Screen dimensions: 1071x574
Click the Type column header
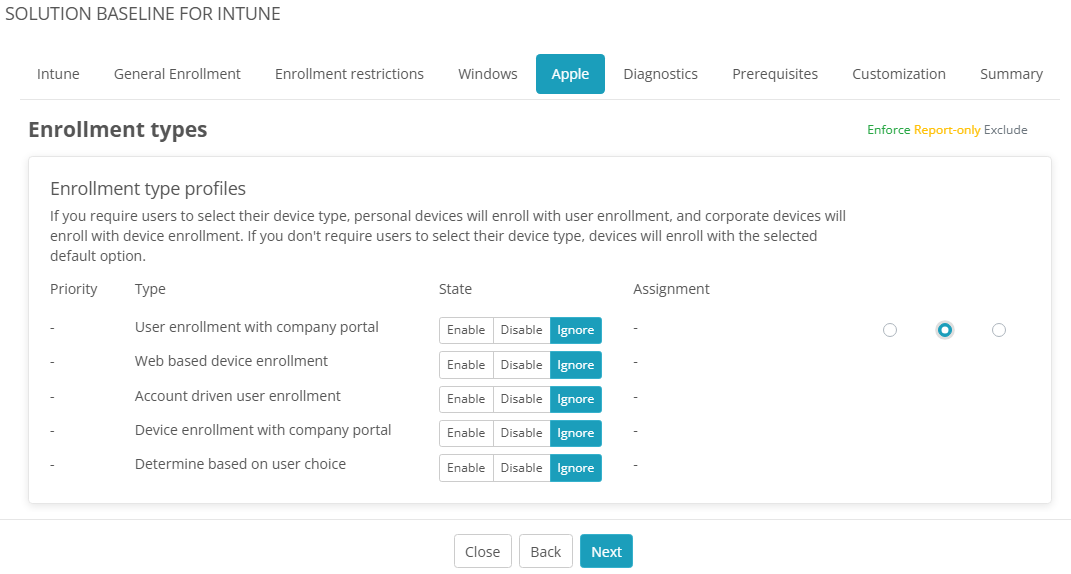point(150,289)
